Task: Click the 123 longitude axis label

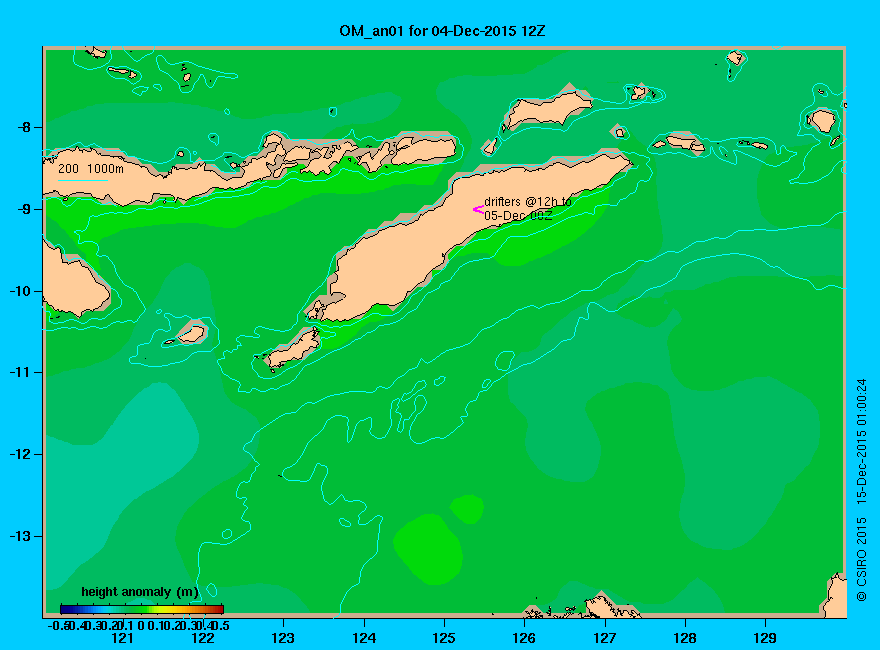Action: click(283, 638)
